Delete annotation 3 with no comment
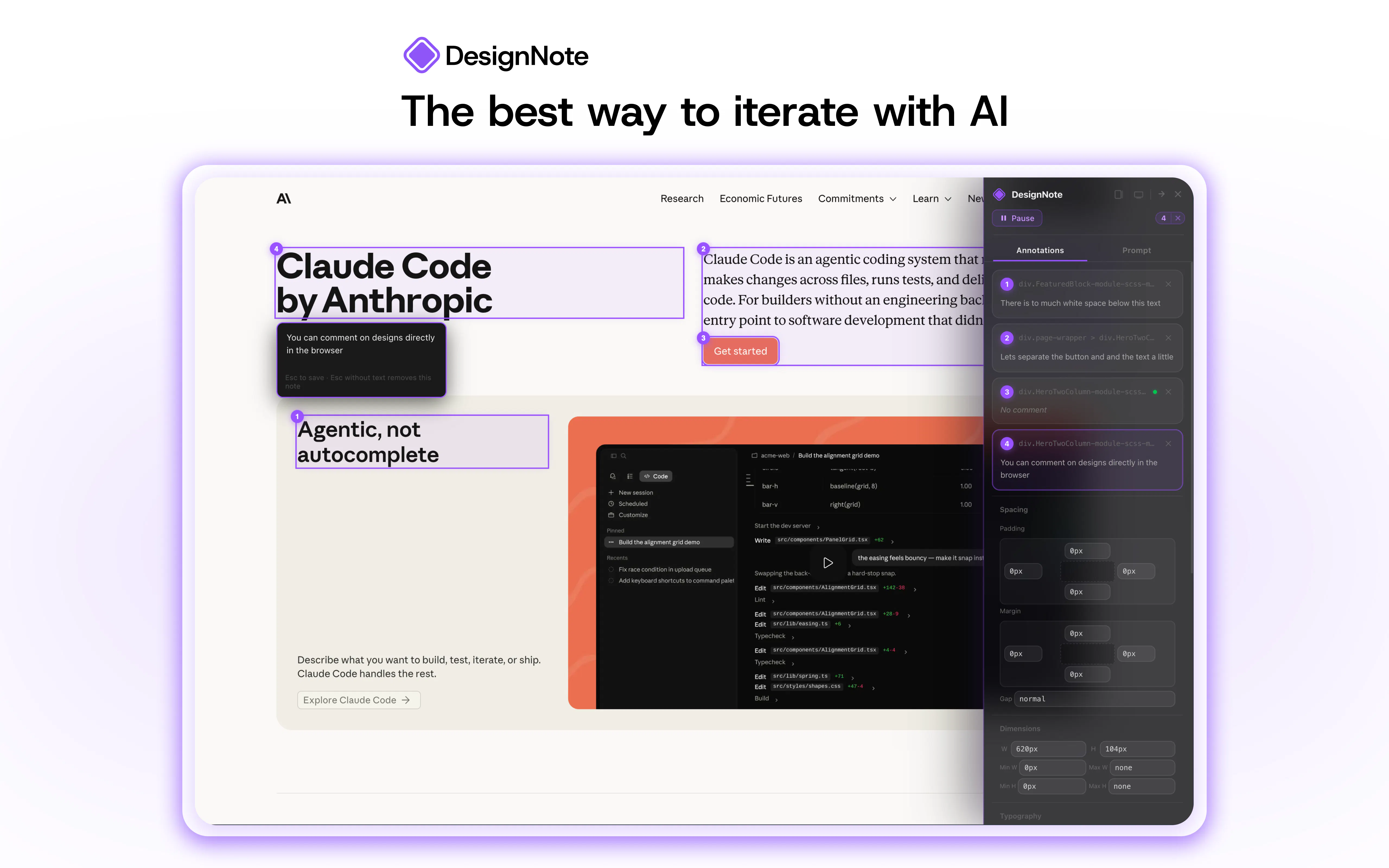The width and height of the screenshot is (1389, 868). coord(1168,392)
